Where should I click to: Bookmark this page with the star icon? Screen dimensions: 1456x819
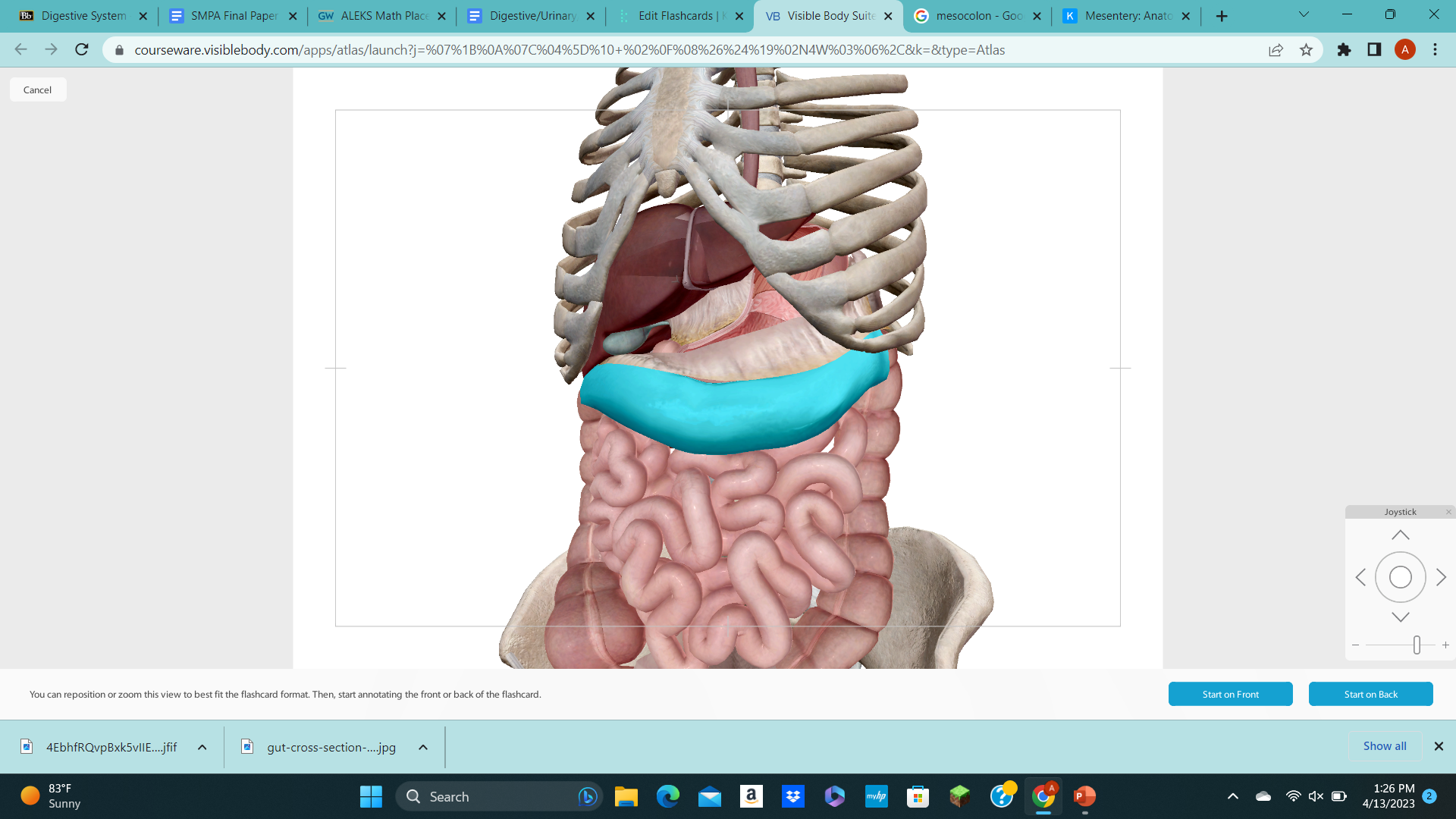1306,50
